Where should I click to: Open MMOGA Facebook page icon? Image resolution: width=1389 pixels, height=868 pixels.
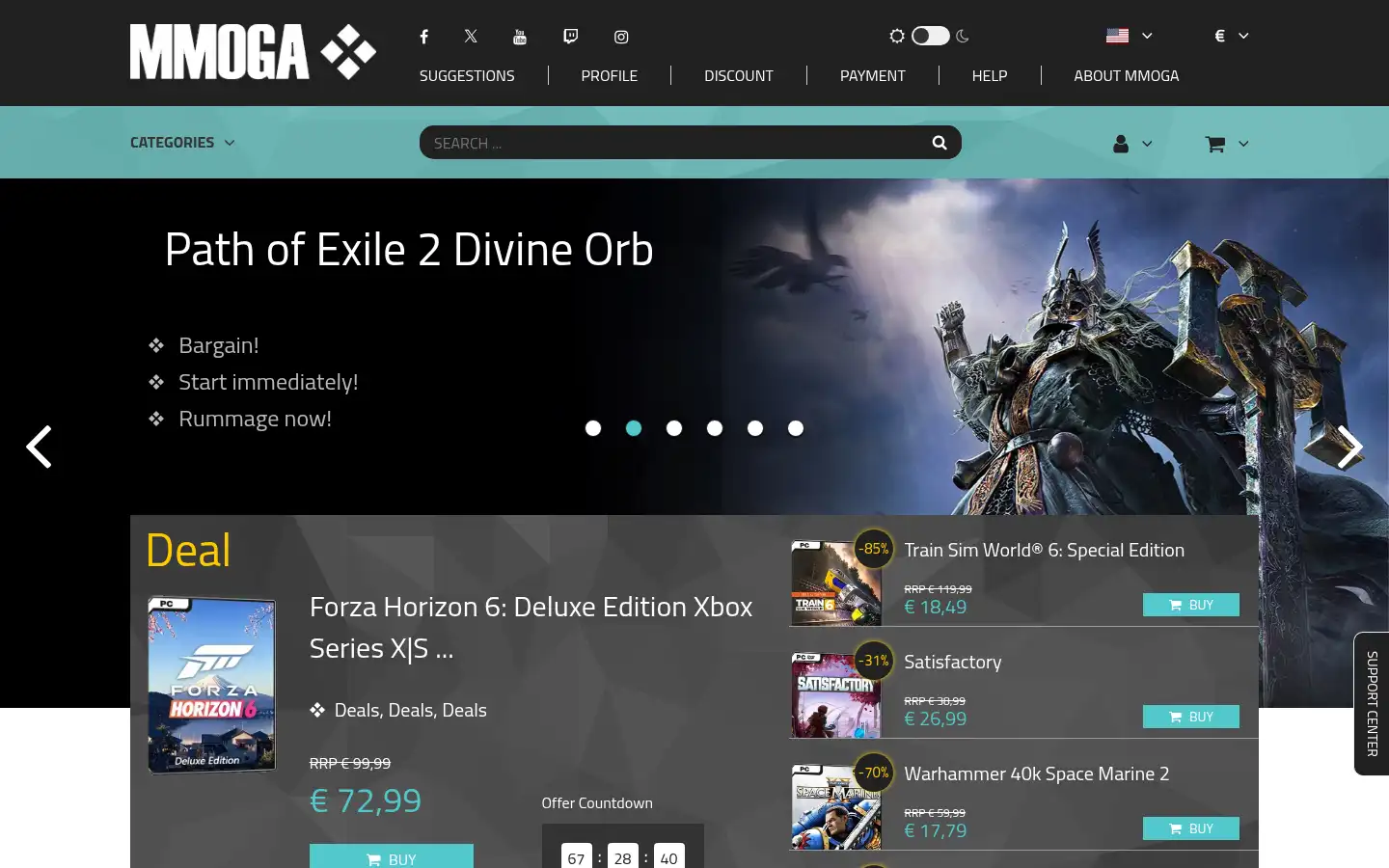point(423,37)
